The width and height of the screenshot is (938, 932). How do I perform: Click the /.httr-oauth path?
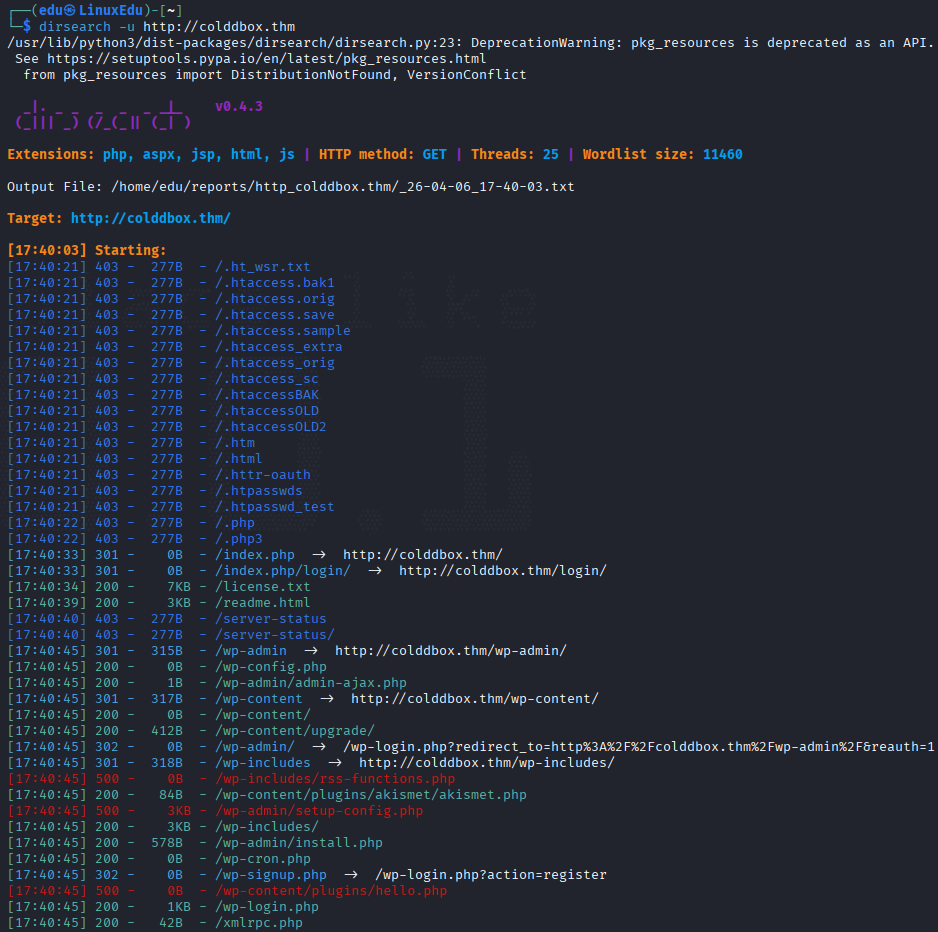pyautogui.click(x=263, y=474)
